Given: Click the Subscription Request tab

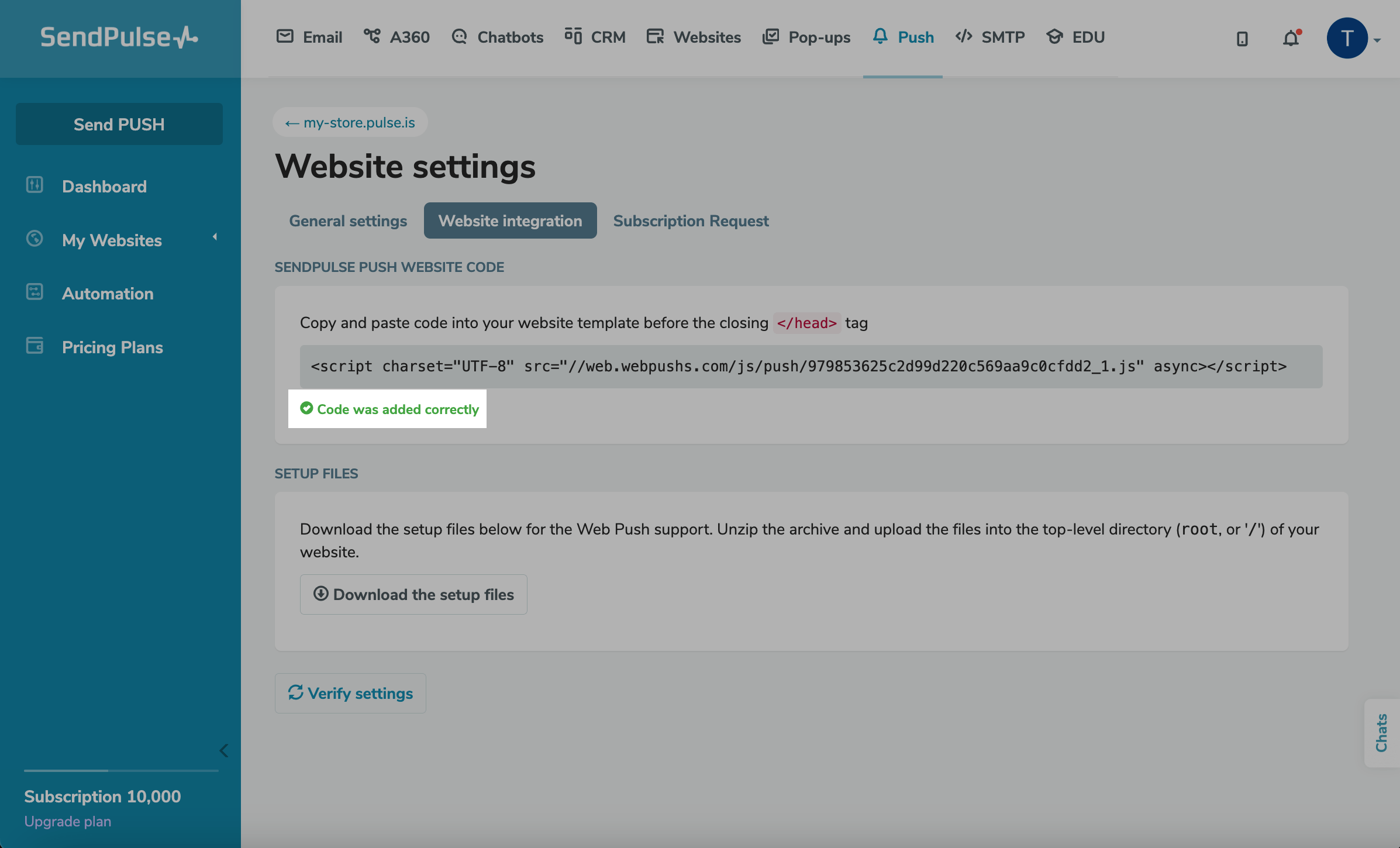Looking at the screenshot, I should pyautogui.click(x=690, y=220).
